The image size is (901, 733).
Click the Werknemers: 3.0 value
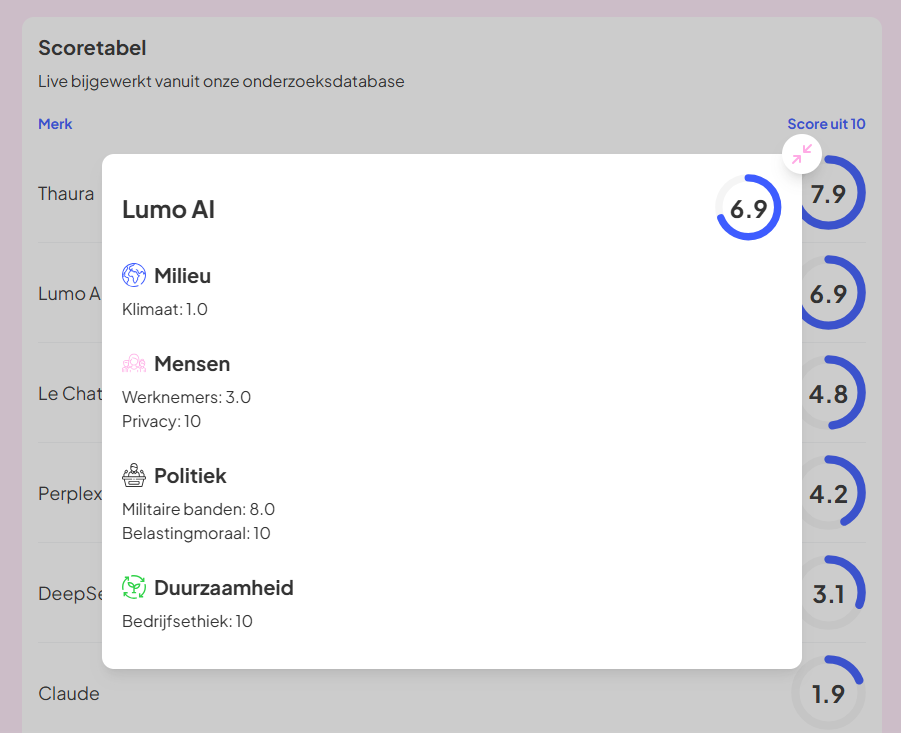(x=186, y=397)
